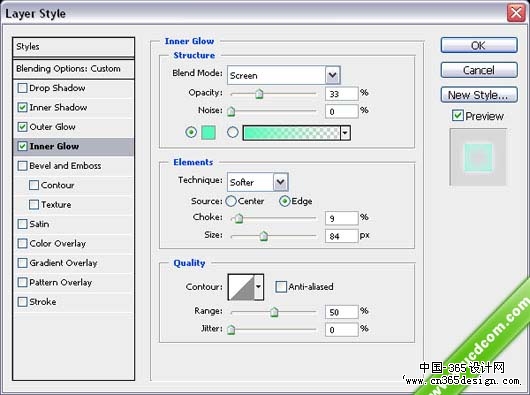Screen dimensions: 530x395
Task: Click the Noise value field
Action: [341, 111]
